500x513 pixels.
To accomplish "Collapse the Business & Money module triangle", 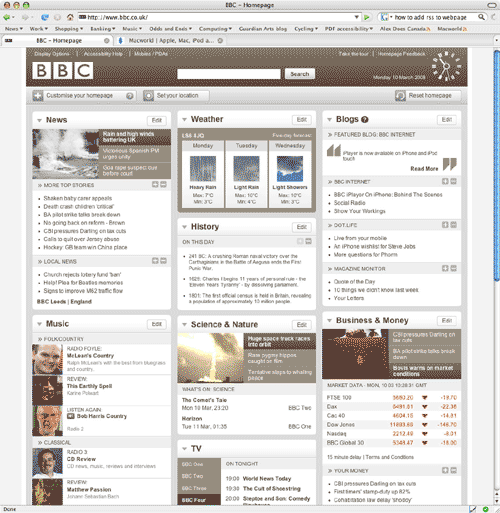I will coord(329,320).
